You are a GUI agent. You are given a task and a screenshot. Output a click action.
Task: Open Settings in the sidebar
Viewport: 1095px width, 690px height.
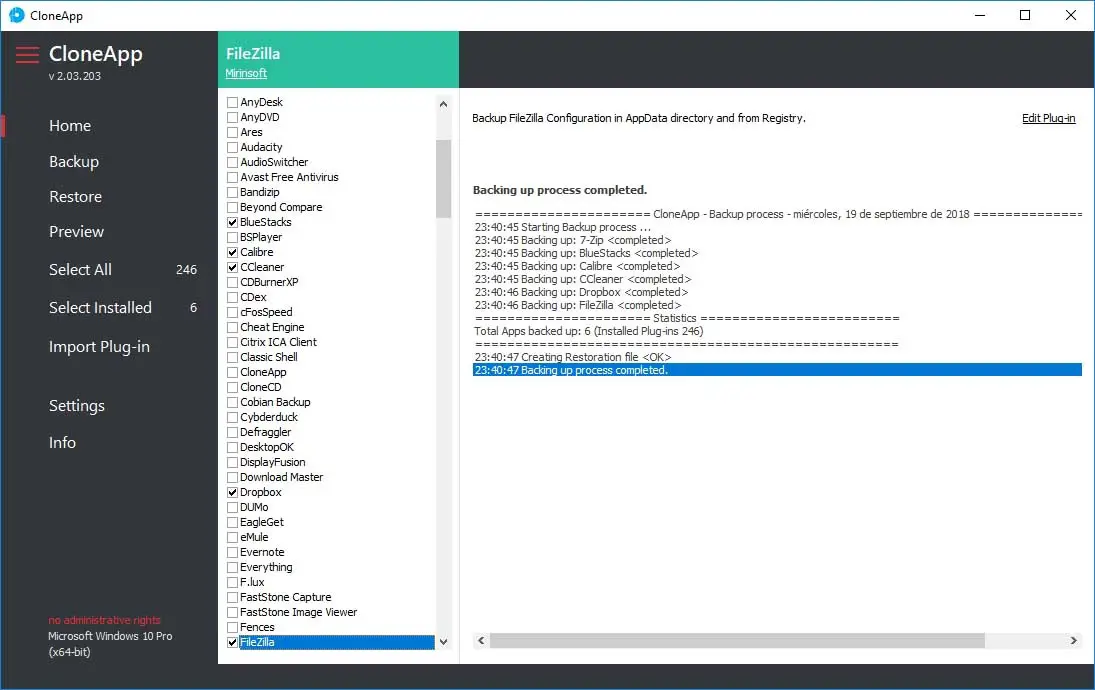click(77, 406)
